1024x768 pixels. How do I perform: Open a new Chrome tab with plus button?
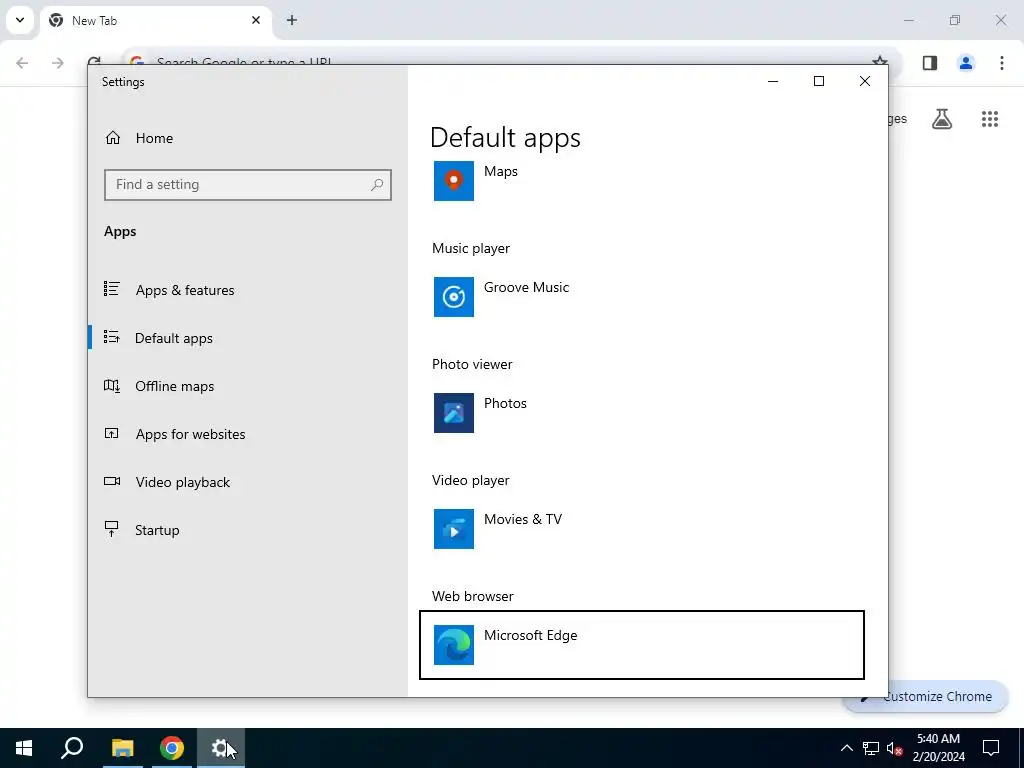click(x=292, y=20)
